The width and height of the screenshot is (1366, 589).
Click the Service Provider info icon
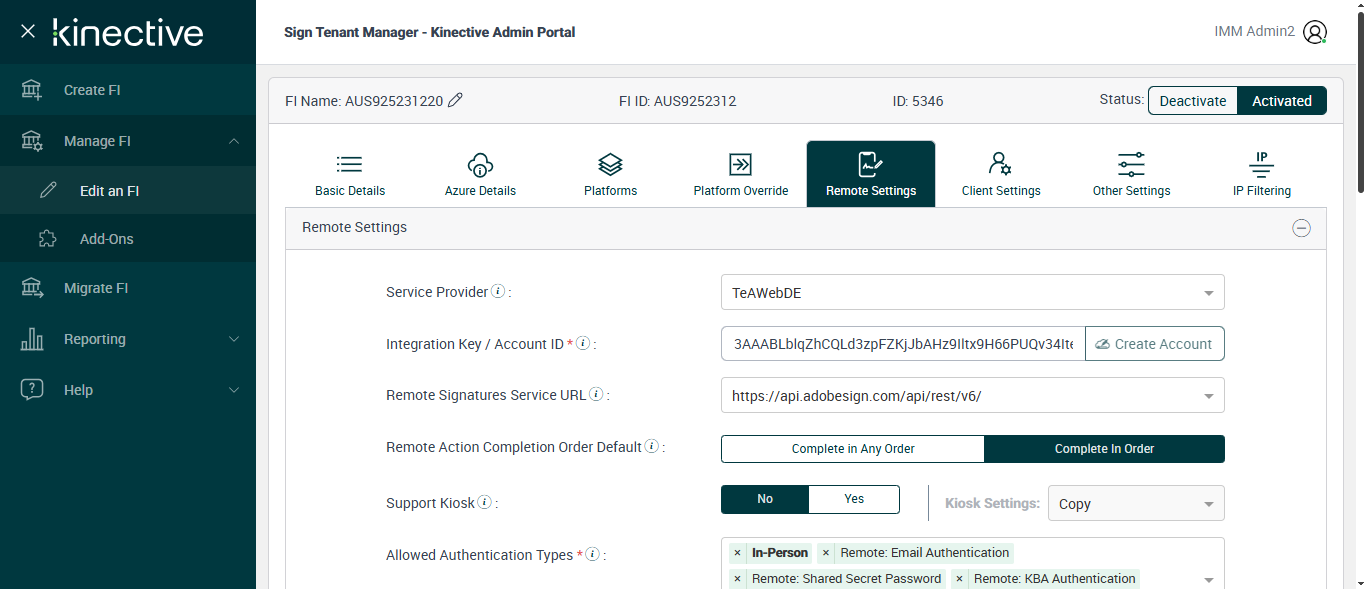coord(497,292)
